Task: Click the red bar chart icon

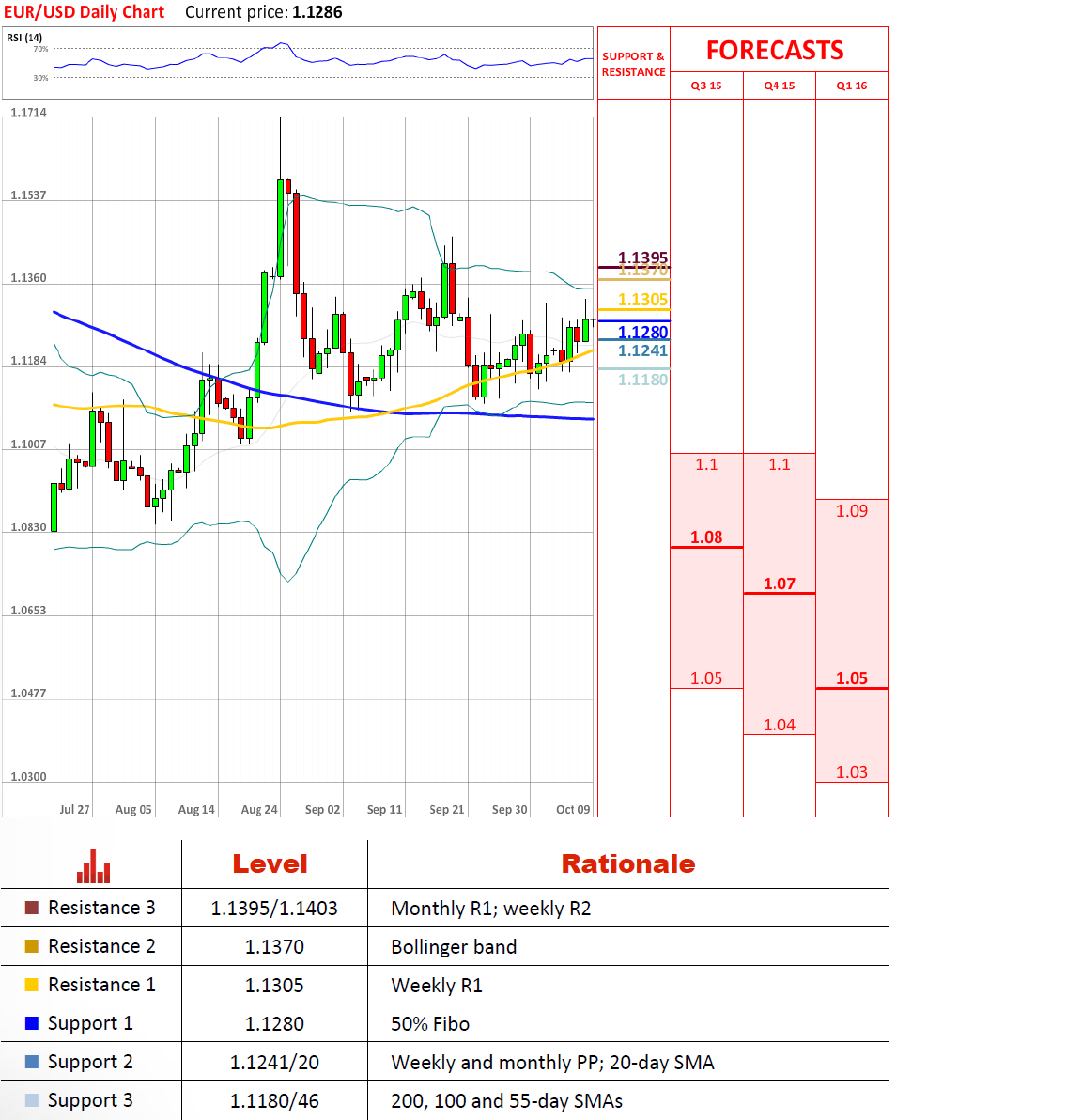Action: tap(94, 866)
